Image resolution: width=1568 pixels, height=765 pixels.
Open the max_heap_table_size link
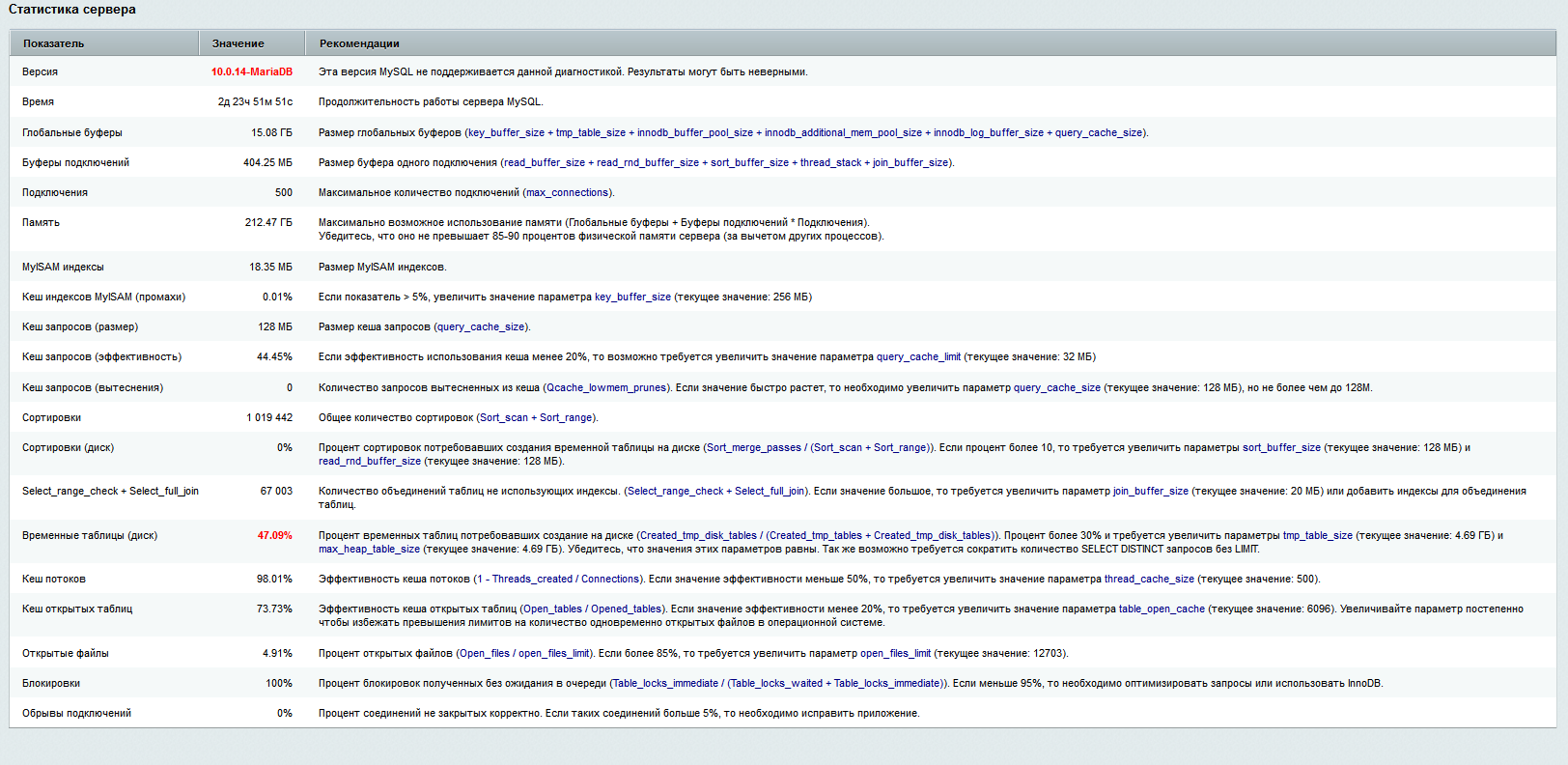(369, 549)
